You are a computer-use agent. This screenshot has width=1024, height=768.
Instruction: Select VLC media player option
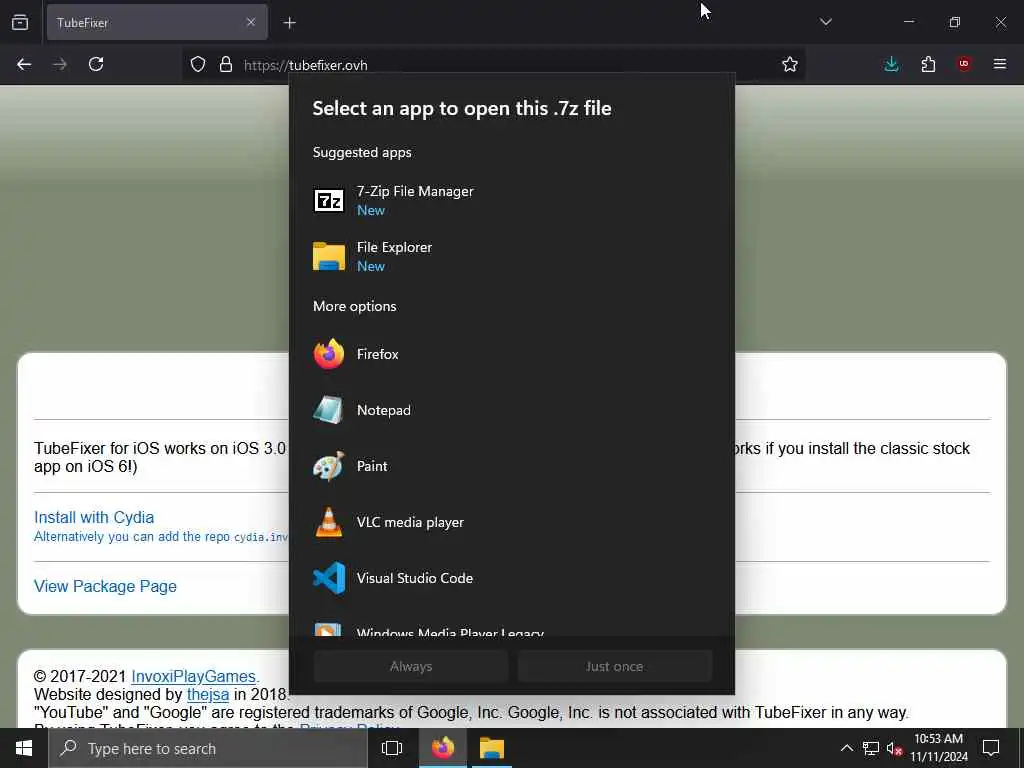coord(512,522)
